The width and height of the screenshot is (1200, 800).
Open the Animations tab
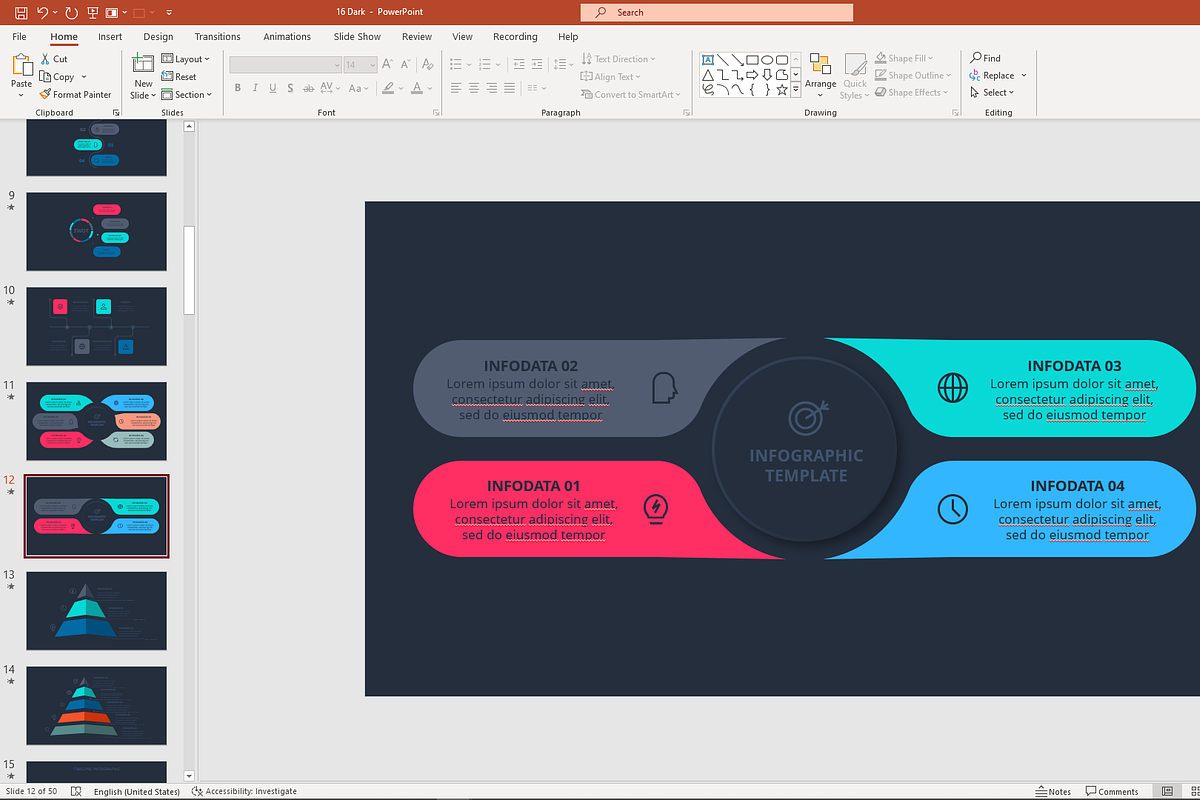(287, 37)
